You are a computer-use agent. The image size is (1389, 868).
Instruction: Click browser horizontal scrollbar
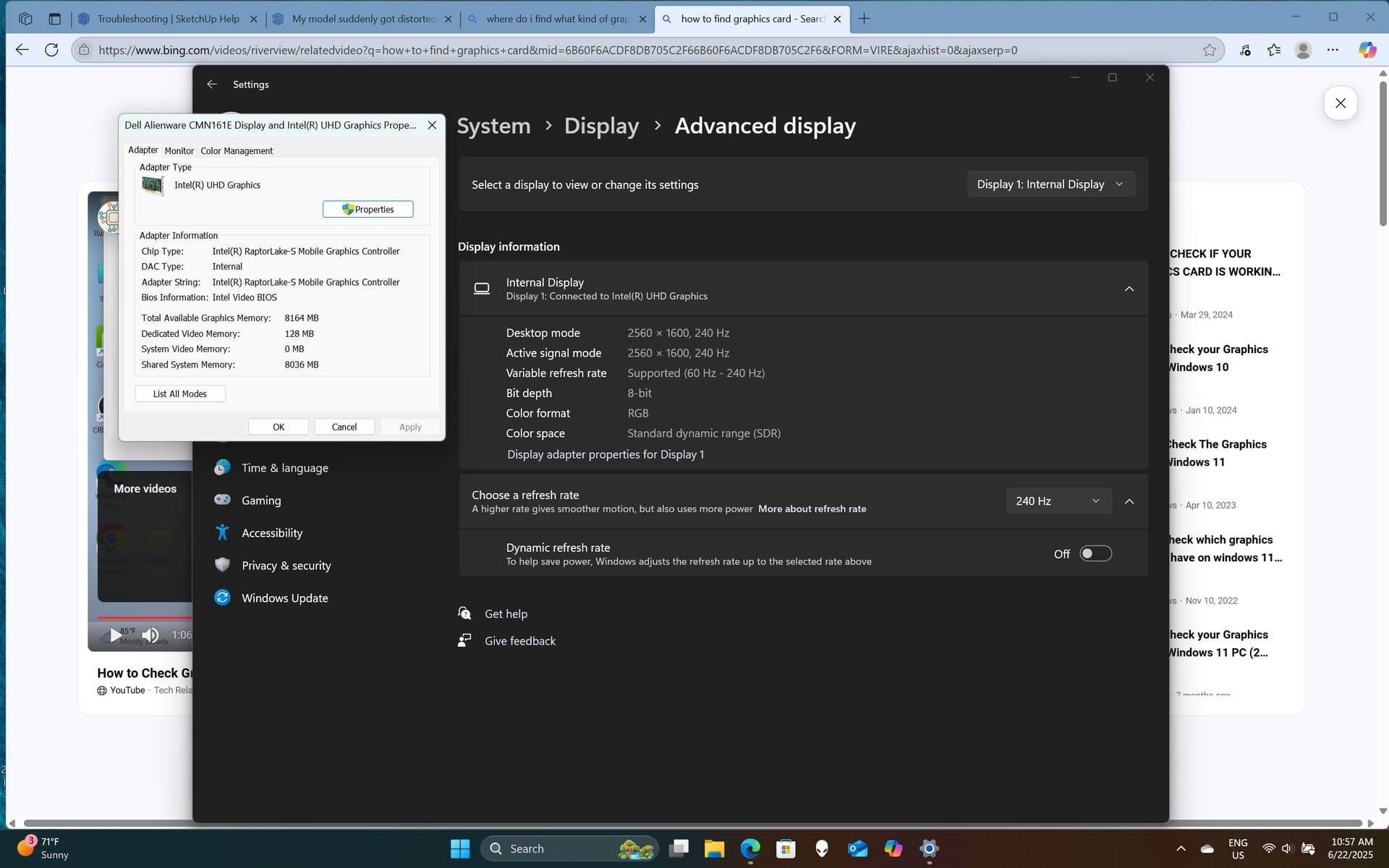[x=692, y=823]
